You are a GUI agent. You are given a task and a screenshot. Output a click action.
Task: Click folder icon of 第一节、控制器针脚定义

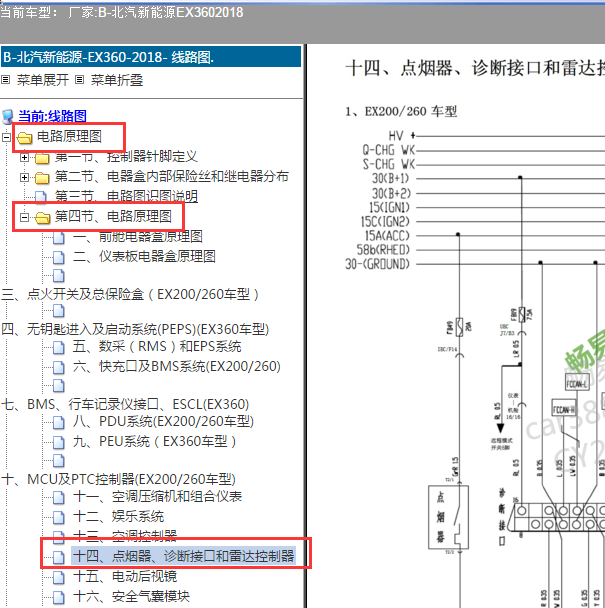(x=42, y=158)
